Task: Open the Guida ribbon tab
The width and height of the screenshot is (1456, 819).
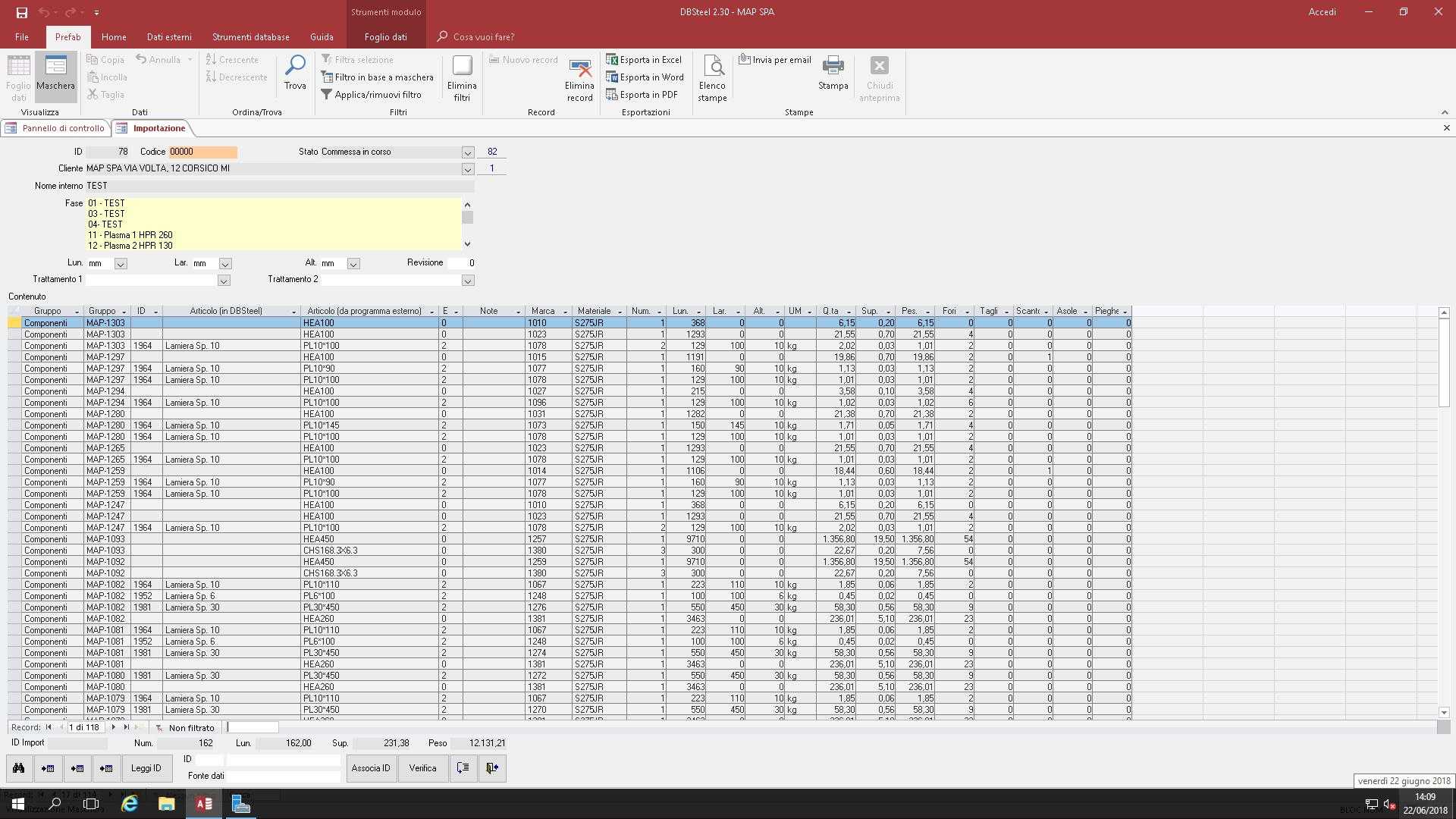Action: [322, 36]
